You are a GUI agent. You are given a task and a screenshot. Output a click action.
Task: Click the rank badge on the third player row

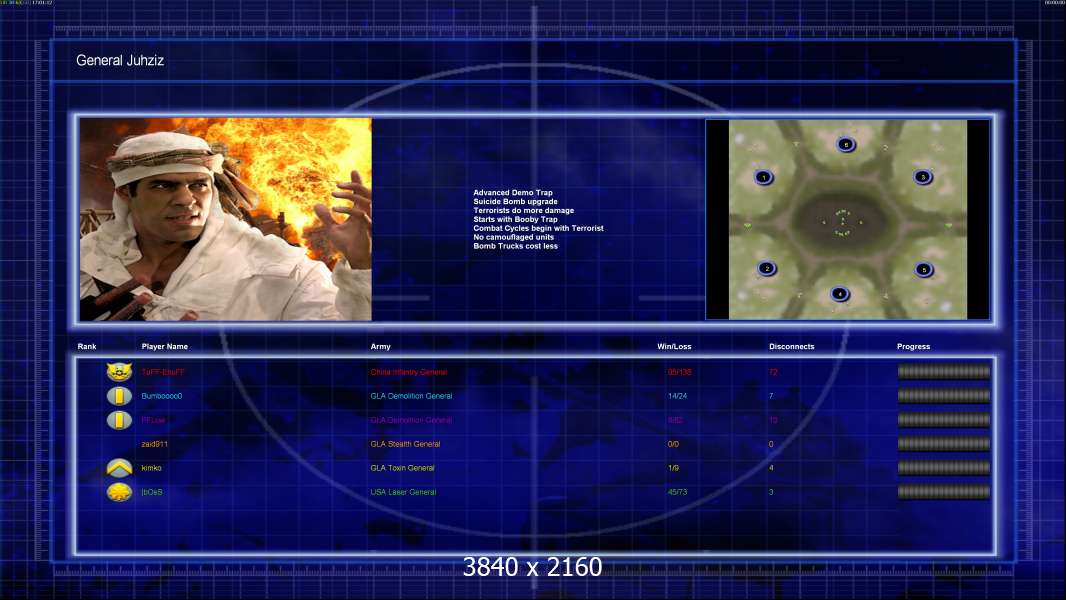coord(119,420)
